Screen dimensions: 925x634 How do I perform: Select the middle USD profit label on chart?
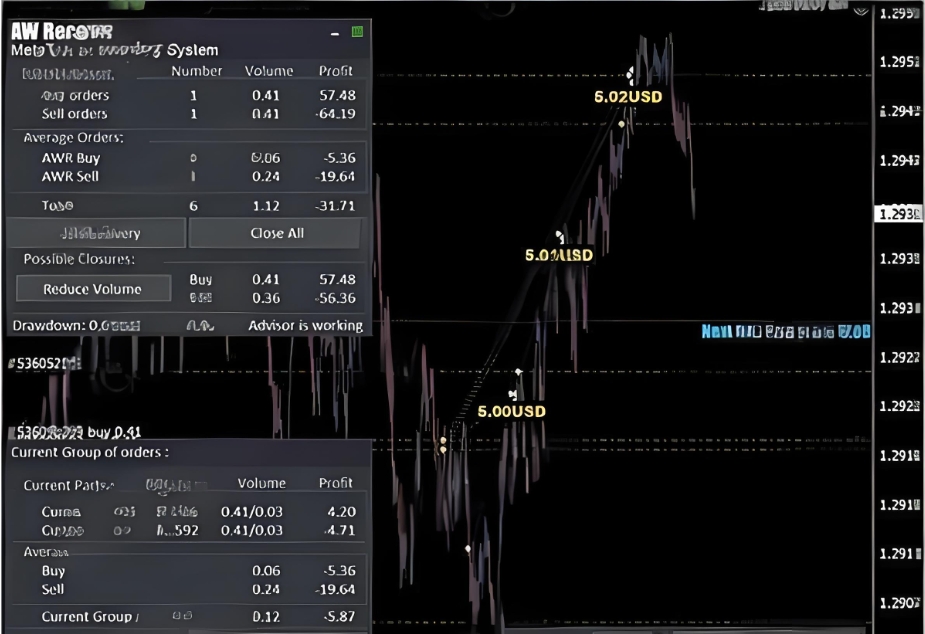(559, 255)
